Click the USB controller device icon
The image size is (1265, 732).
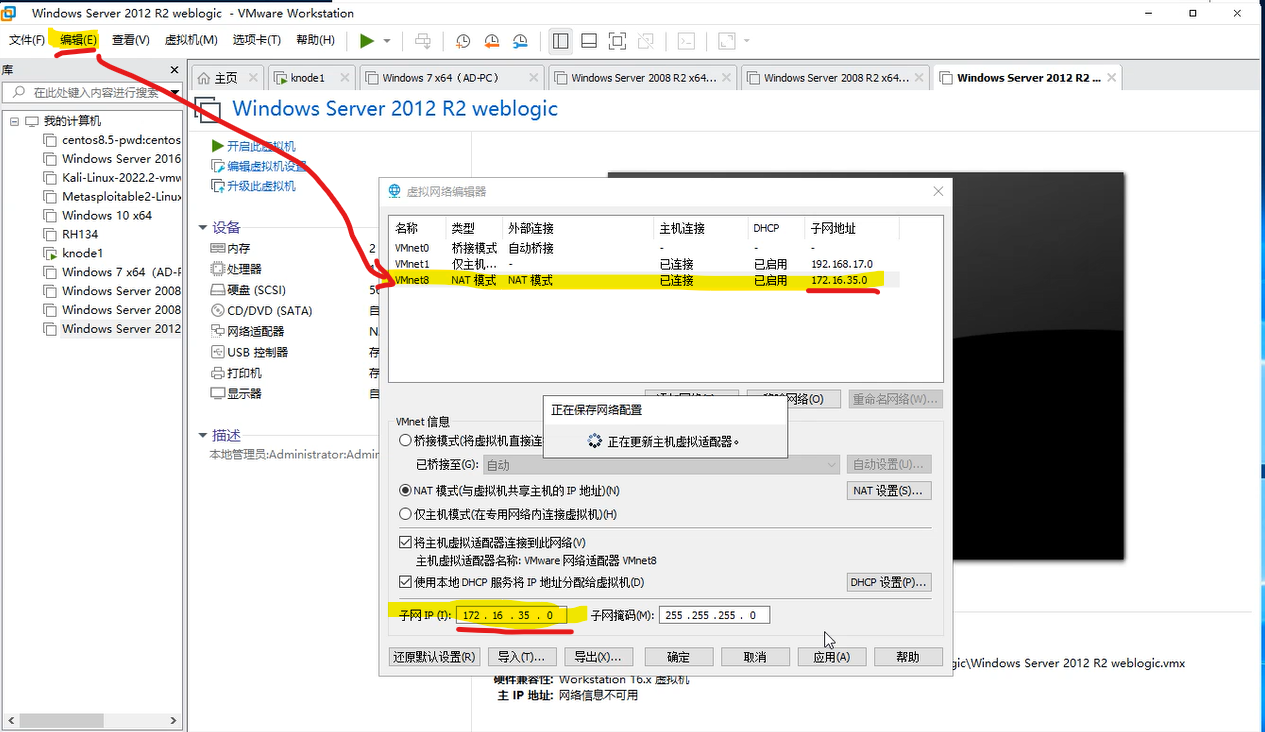218,352
